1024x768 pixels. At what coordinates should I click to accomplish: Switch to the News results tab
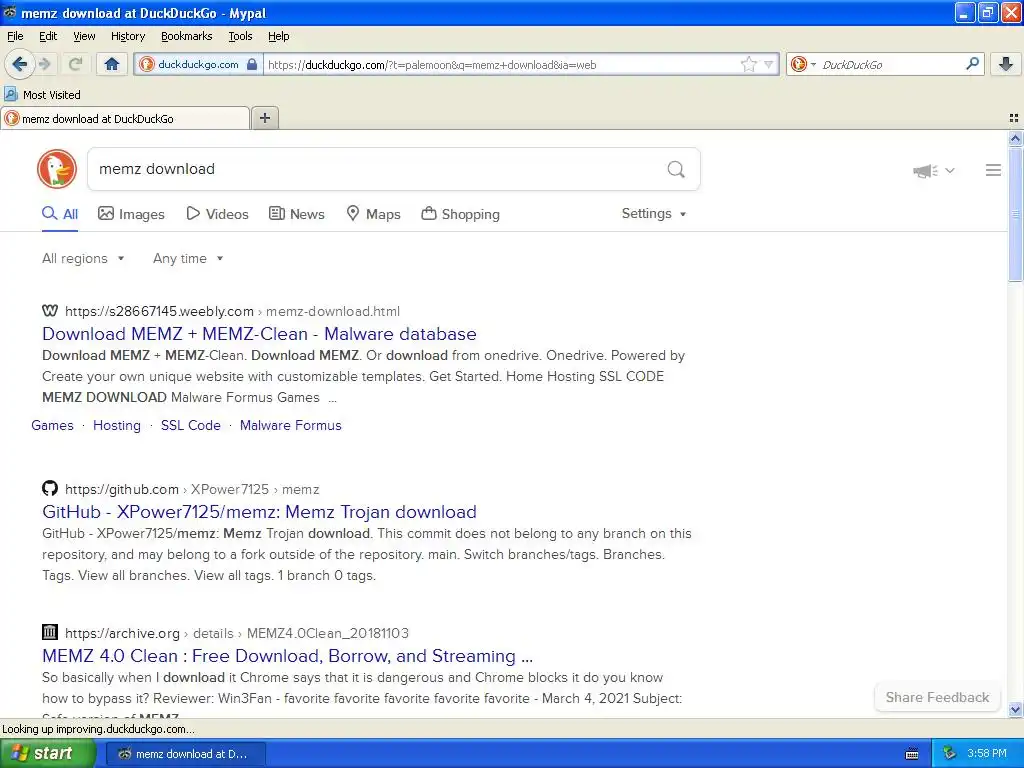click(297, 214)
